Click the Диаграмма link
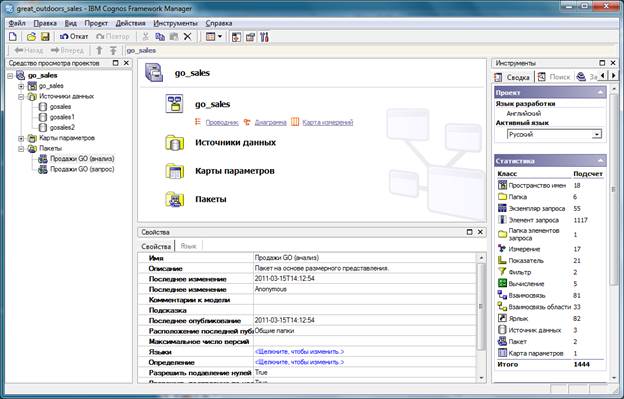This screenshot has height=399, width=624. tap(270, 123)
